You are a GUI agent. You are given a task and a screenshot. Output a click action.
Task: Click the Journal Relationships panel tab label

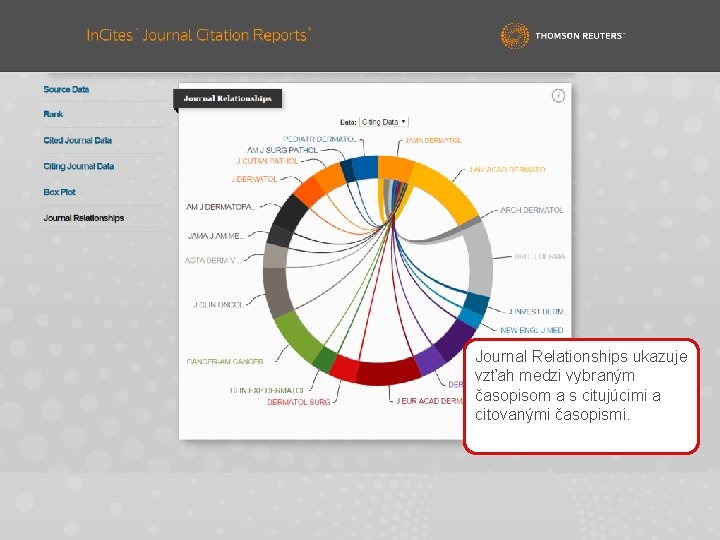(227, 99)
